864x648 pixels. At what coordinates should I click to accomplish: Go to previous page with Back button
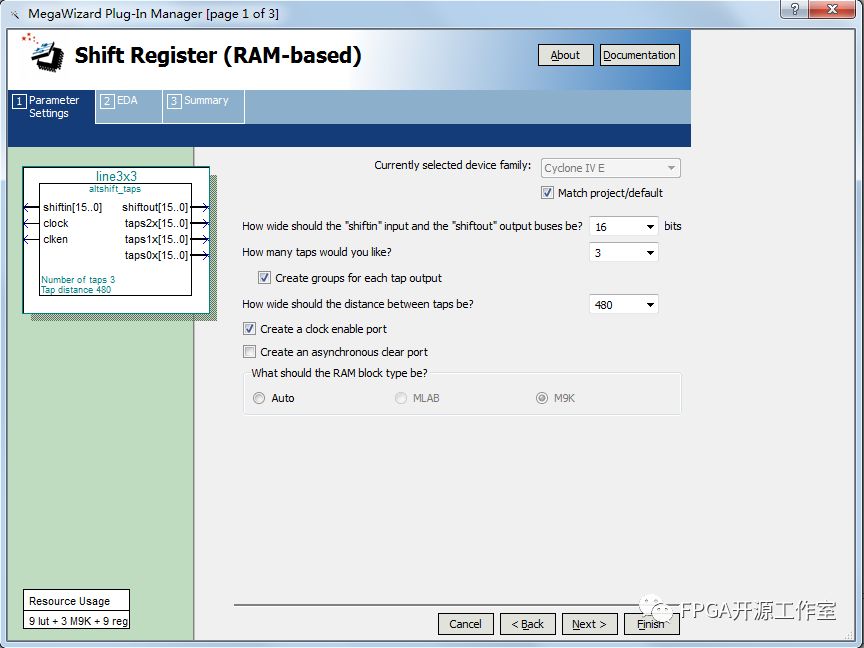click(x=528, y=624)
